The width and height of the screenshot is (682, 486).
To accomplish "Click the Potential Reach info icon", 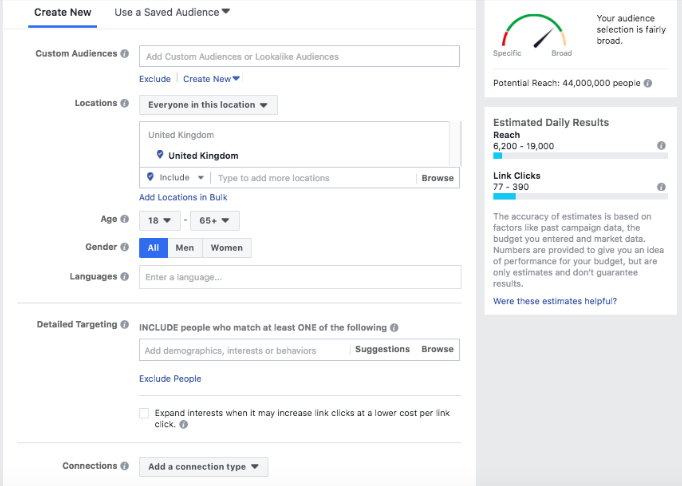I will [x=648, y=83].
